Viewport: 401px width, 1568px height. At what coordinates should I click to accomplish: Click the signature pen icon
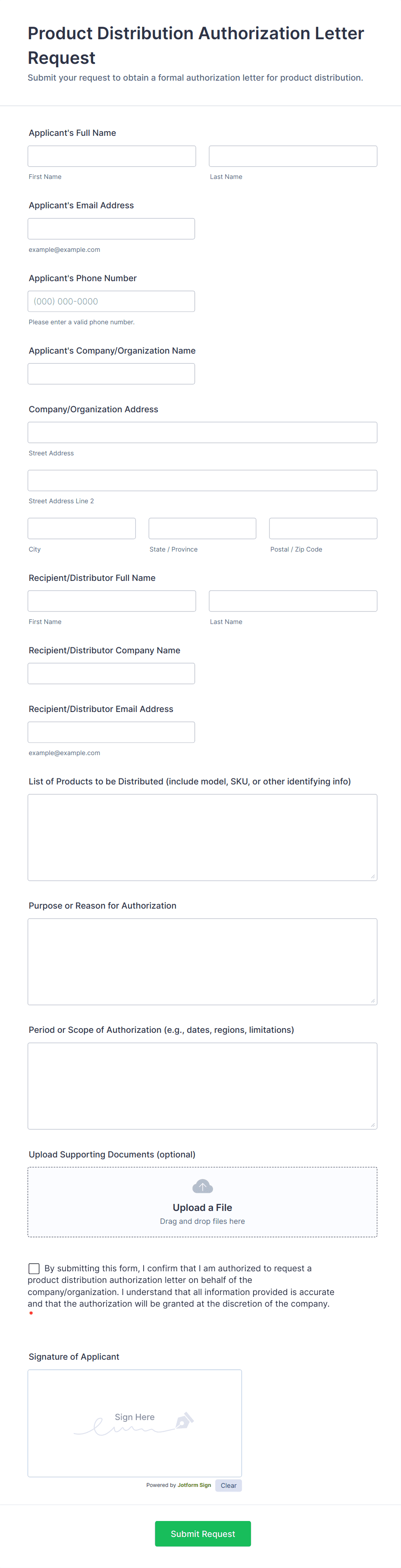coord(185,1421)
